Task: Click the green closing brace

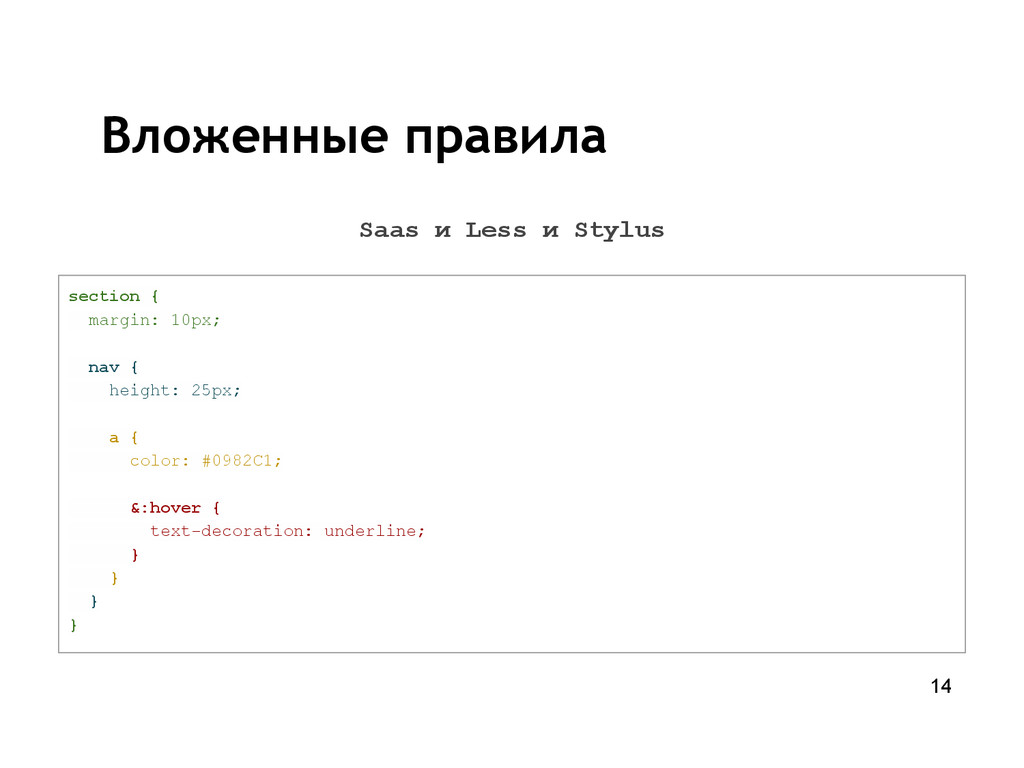Action: (x=73, y=625)
